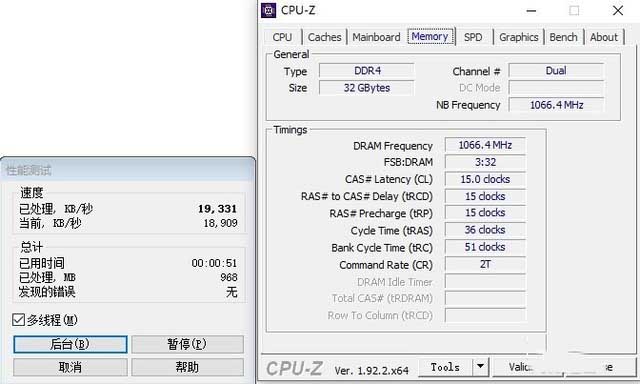
Task: Click the 发现的错误 errors found label
Action: [47, 292]
